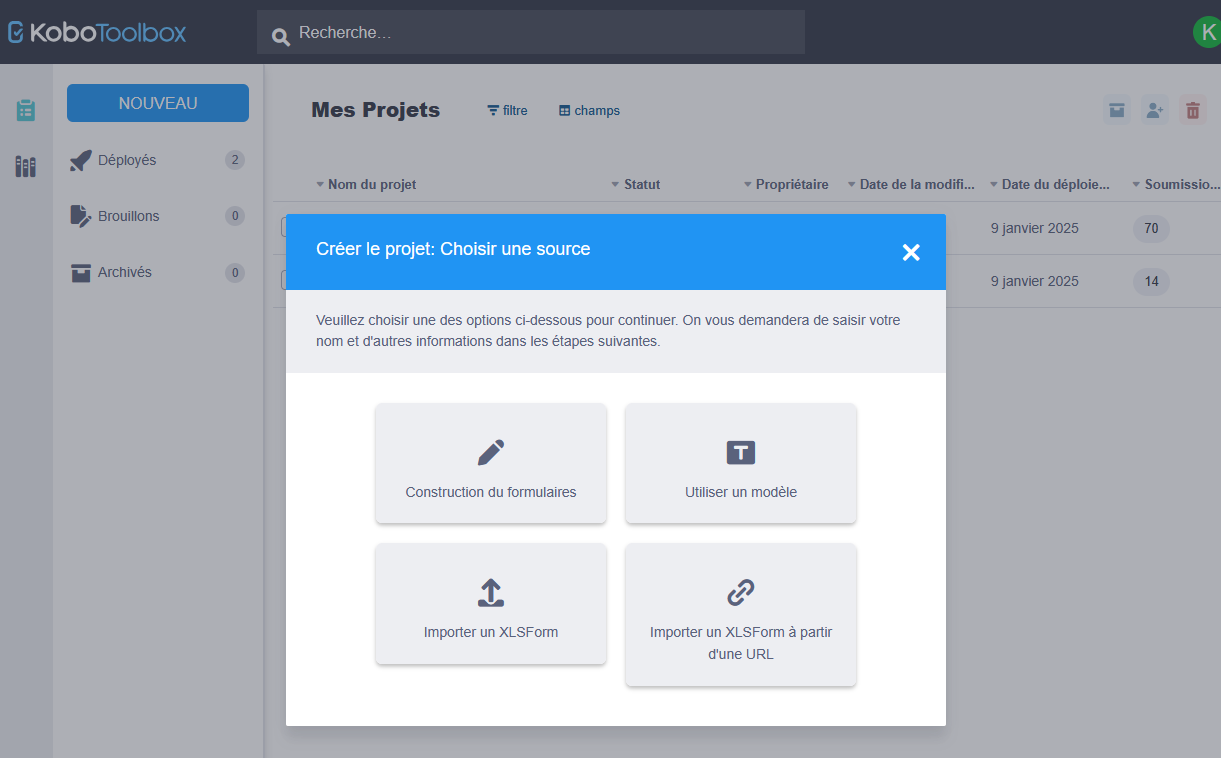Open the user account avatar menu
This screenshot has height=758, width=1221.
click(1207, 32)
